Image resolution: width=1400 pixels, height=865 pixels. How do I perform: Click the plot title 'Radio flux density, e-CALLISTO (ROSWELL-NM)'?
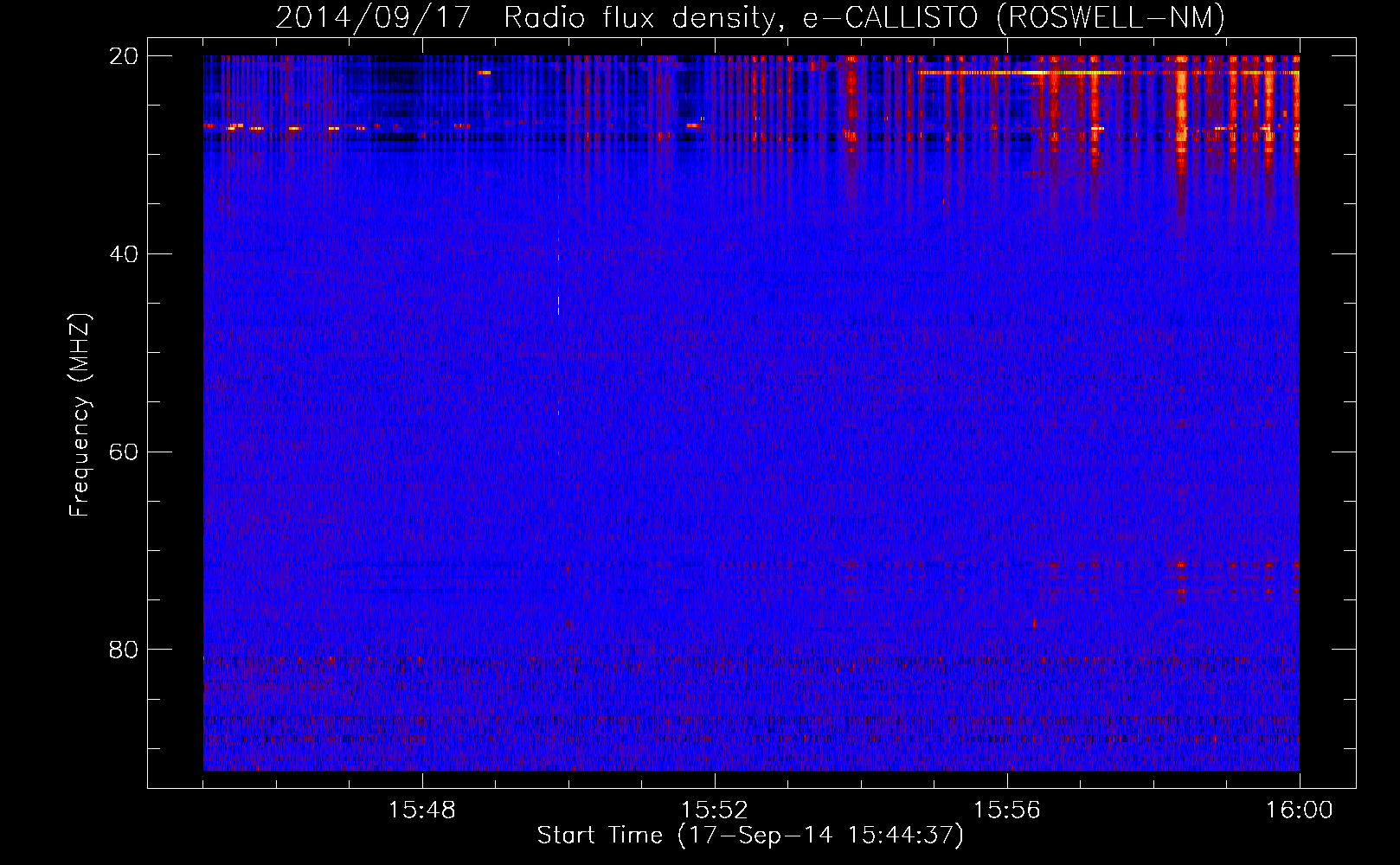(x=864, y=17)
